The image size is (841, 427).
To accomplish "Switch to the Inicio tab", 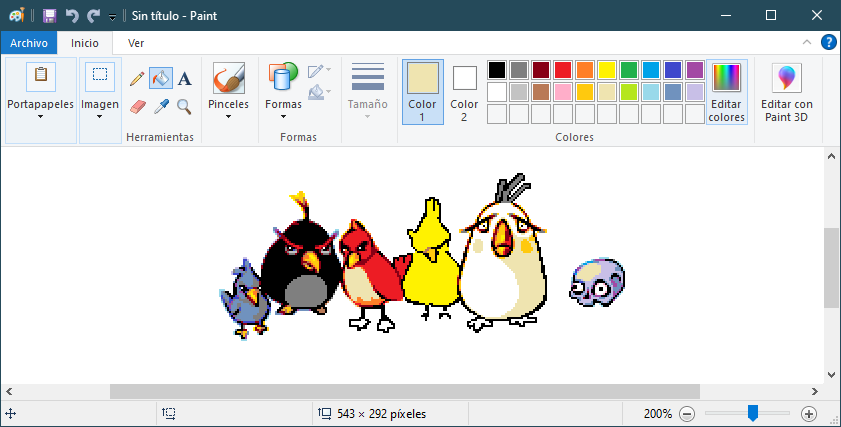I will tap(85, 43).
